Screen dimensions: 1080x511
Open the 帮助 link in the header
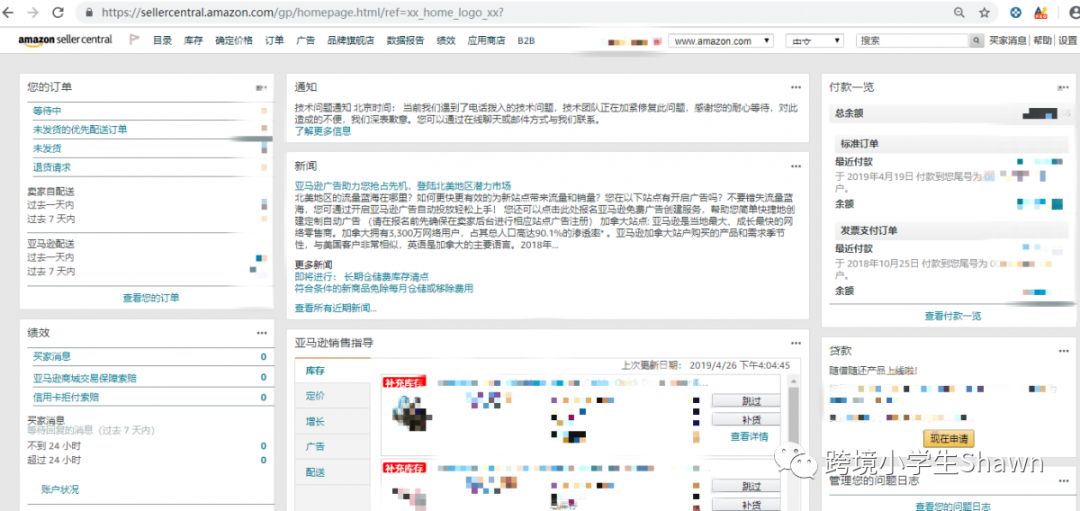pyautogui.click(x=1042, y=41)
